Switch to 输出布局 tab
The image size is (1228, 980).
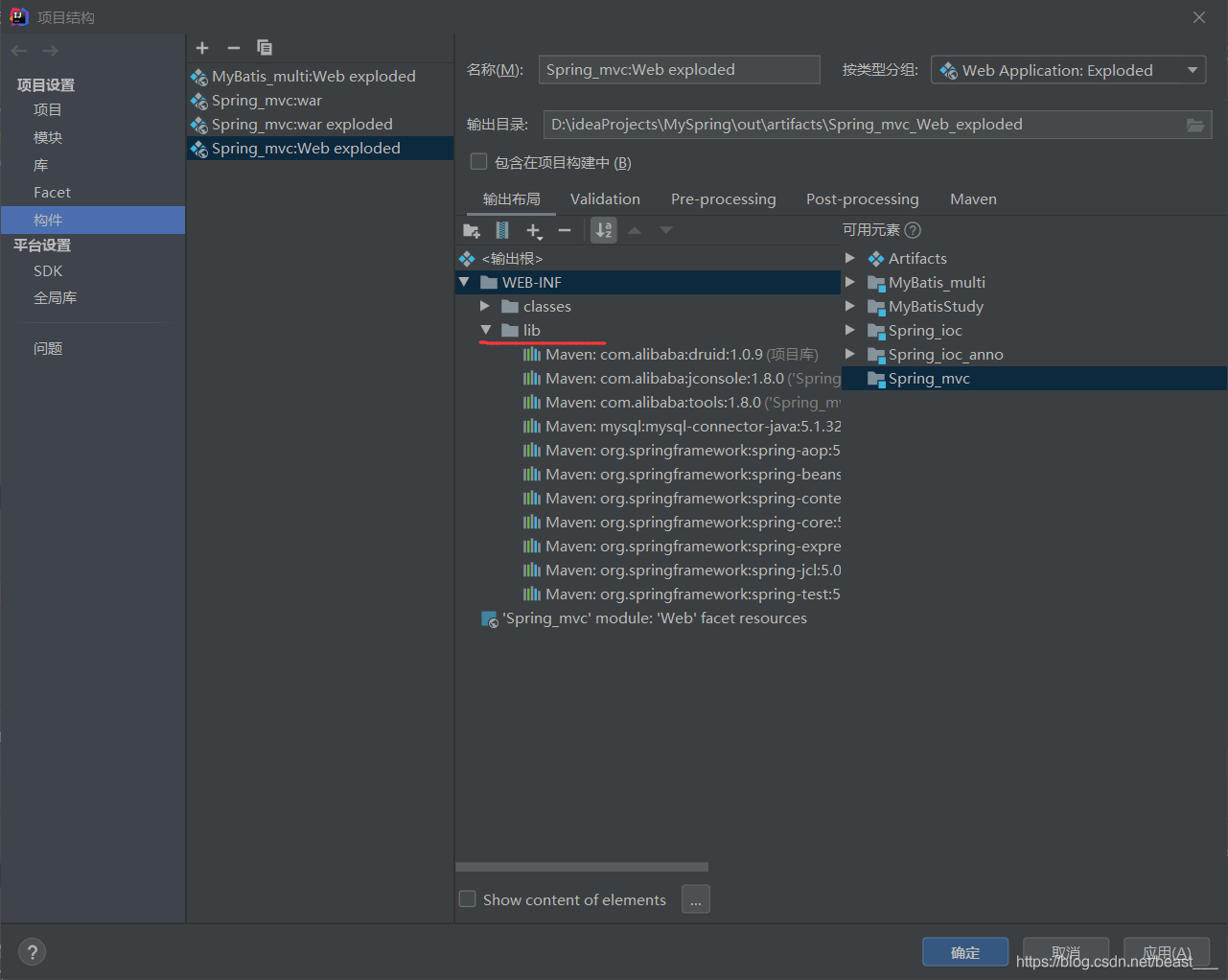coord(512,198)
